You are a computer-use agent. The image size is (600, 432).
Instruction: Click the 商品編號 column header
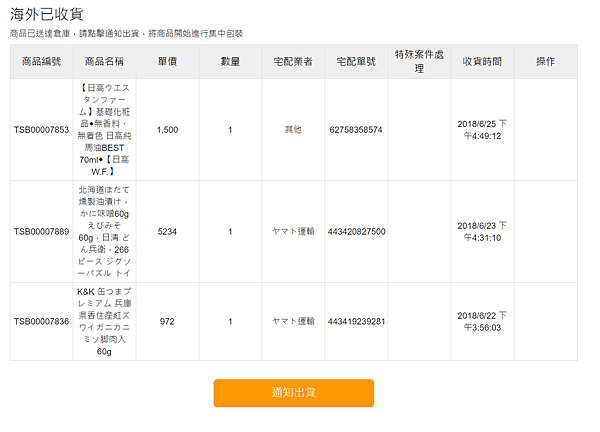(41, 62)
